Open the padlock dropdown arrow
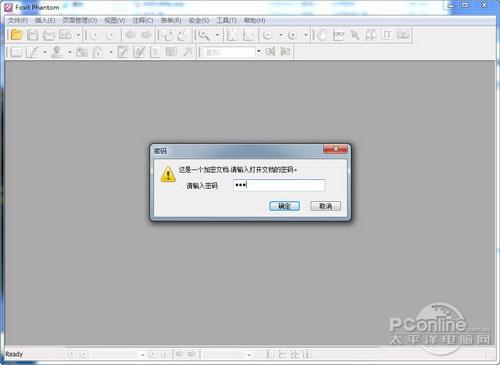This screenshot has width=500, height=365. pyautogui.click(x=111, y=52)
